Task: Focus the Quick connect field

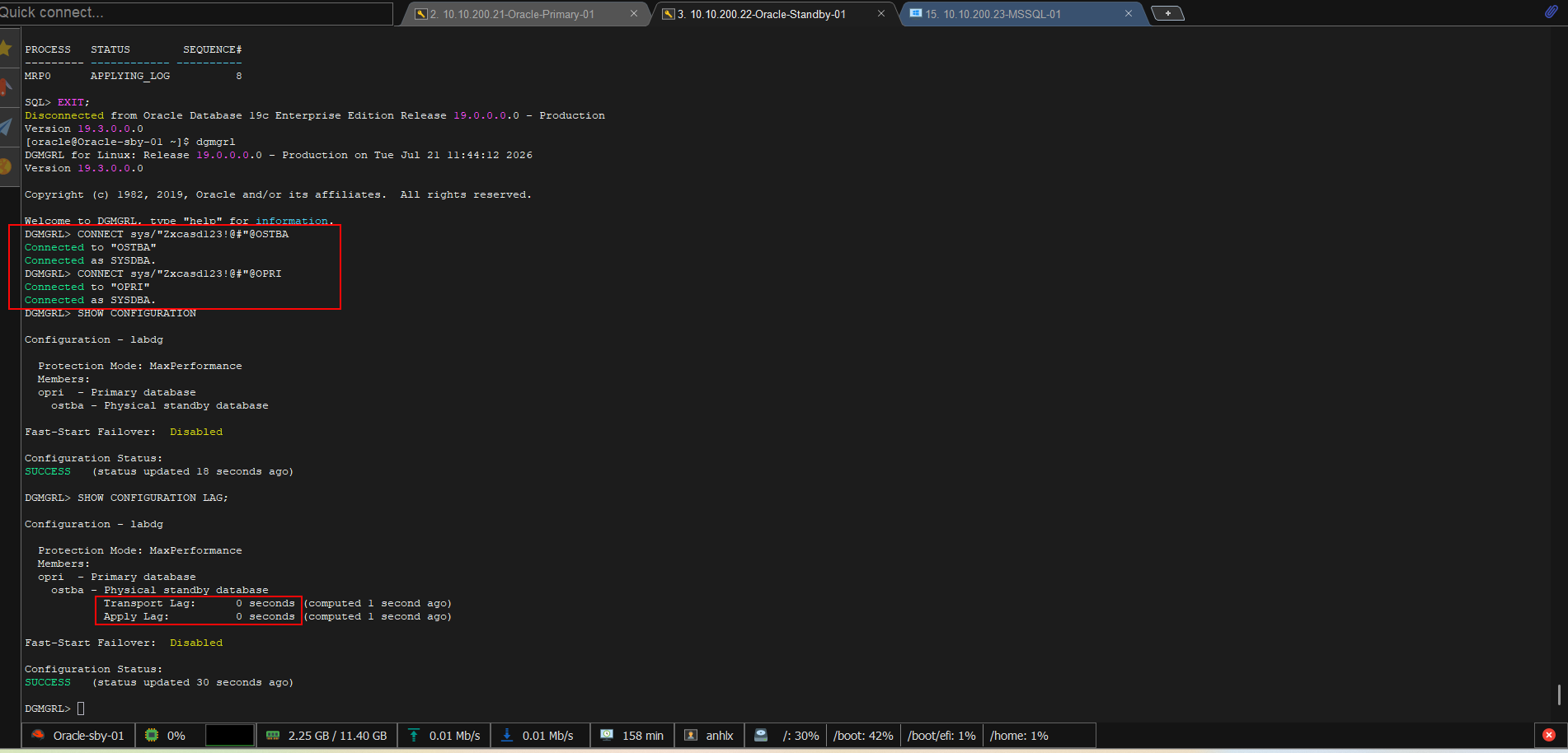Action: [196, 12]
